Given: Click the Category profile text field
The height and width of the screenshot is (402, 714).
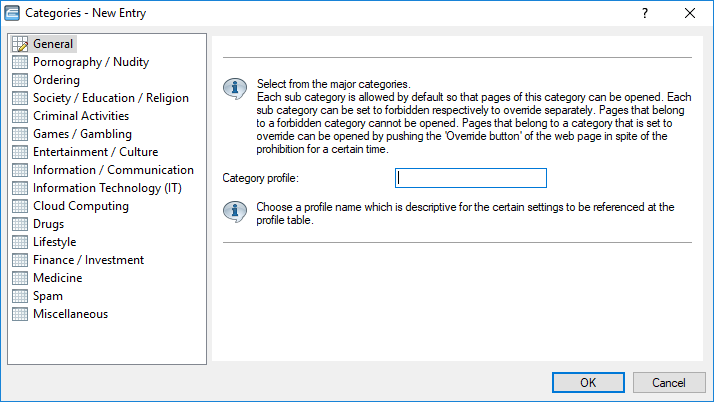Looking at the screenshot, I should (471, 178).
